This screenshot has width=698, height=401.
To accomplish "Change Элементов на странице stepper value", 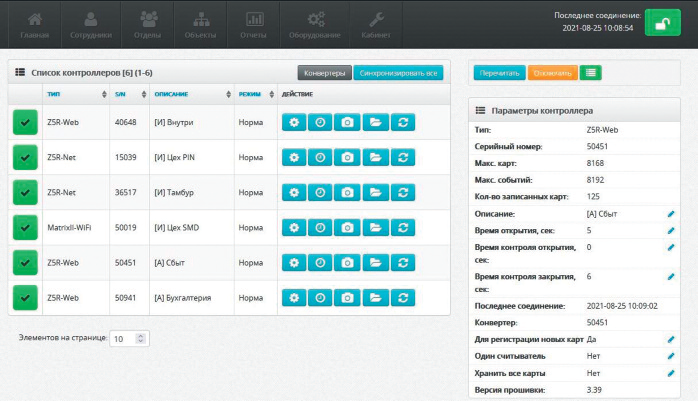I will point(141,338).
